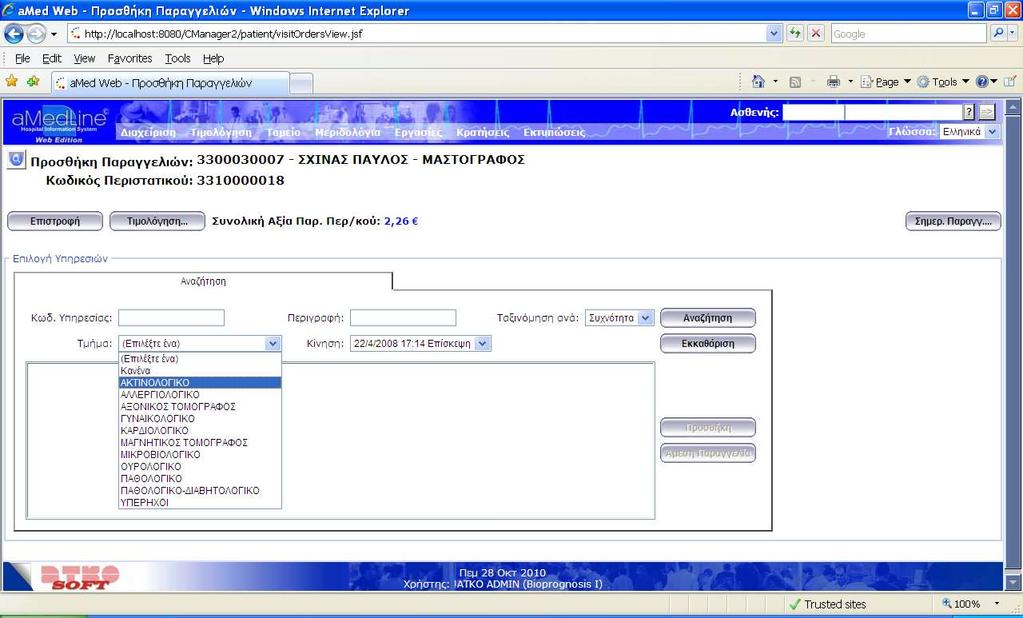Viewport: 1023px width, 618px height.
Task: Select ΑΞΟΝΙΚΟΣ ΤΟΜΟΓΡΑΦΟΣ in department list
Action: tap(200, 407)
